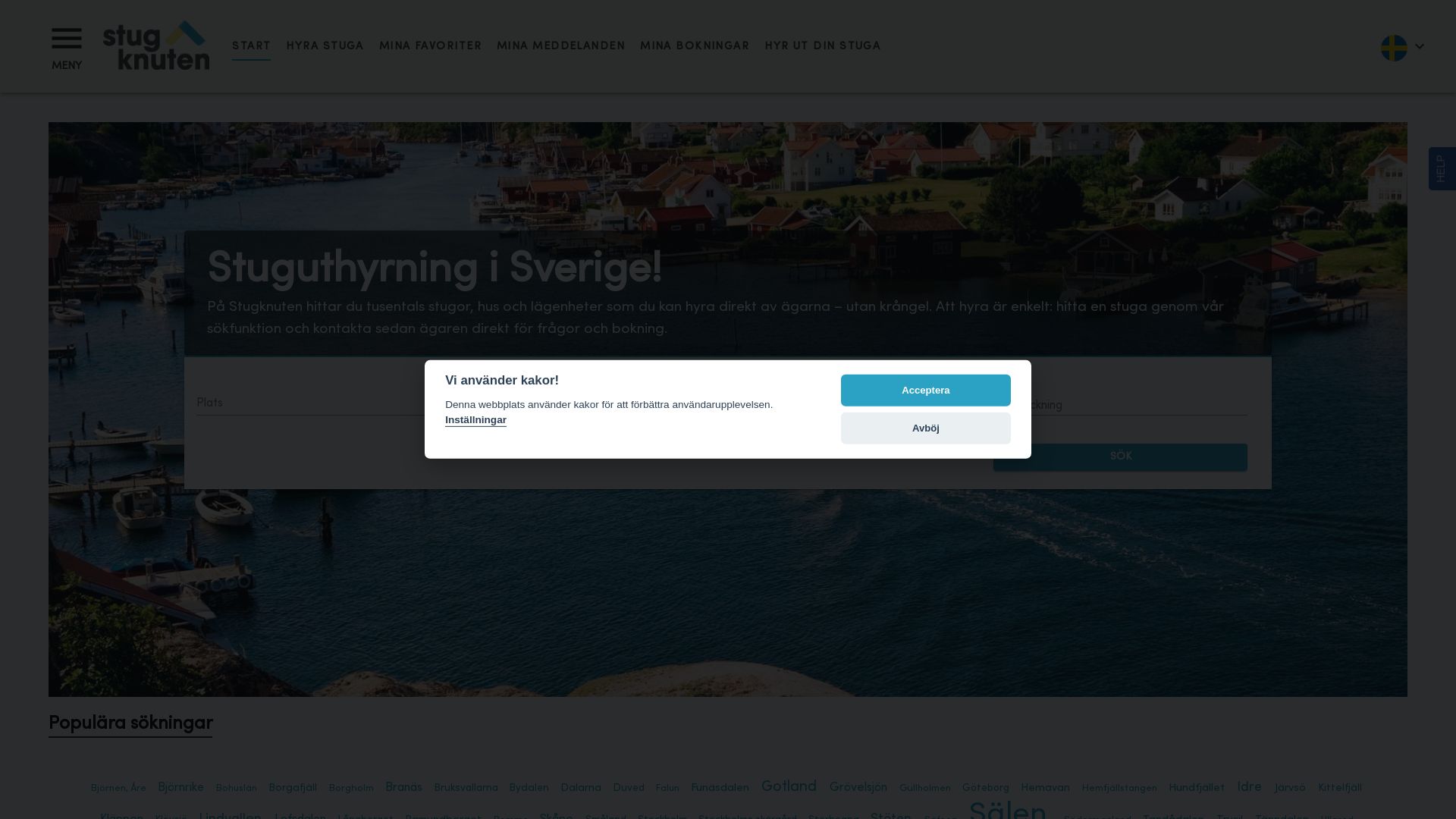
Task: Open the Duved search link
Action: [629, 788]
